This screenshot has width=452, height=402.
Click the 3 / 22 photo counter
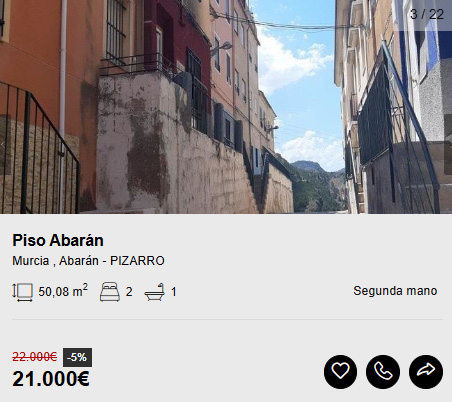pyautogui.click(x=427, y=14)
